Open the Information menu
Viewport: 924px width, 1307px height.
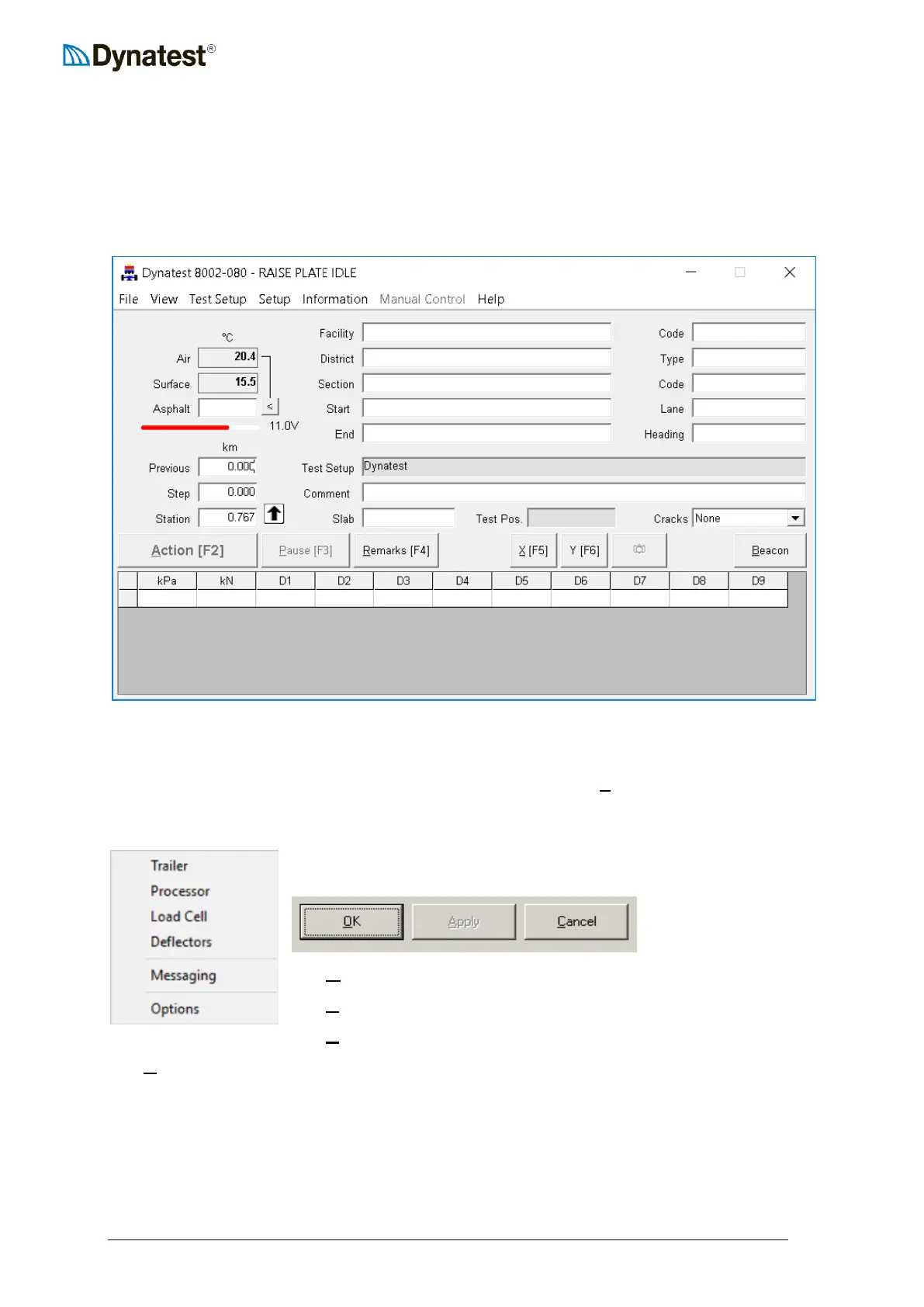point(335,300)
